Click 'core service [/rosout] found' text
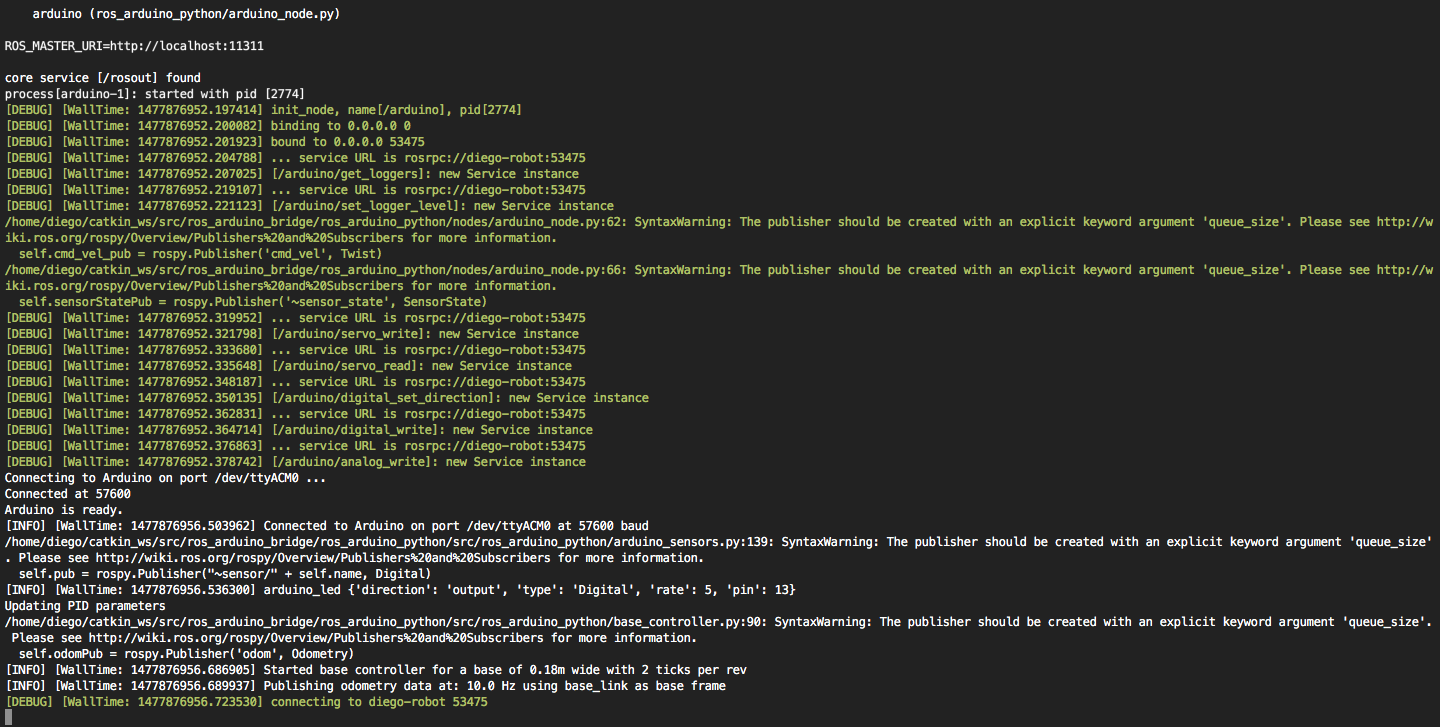 tap(103, 78)
